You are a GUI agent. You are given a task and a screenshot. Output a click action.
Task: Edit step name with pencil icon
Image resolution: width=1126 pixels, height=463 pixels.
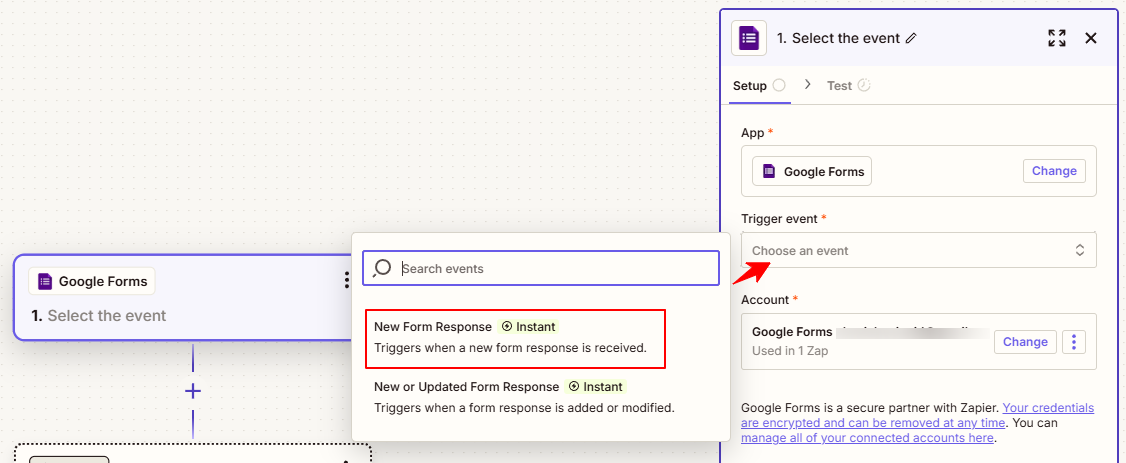pyautogui.click(x=911, y=38)
